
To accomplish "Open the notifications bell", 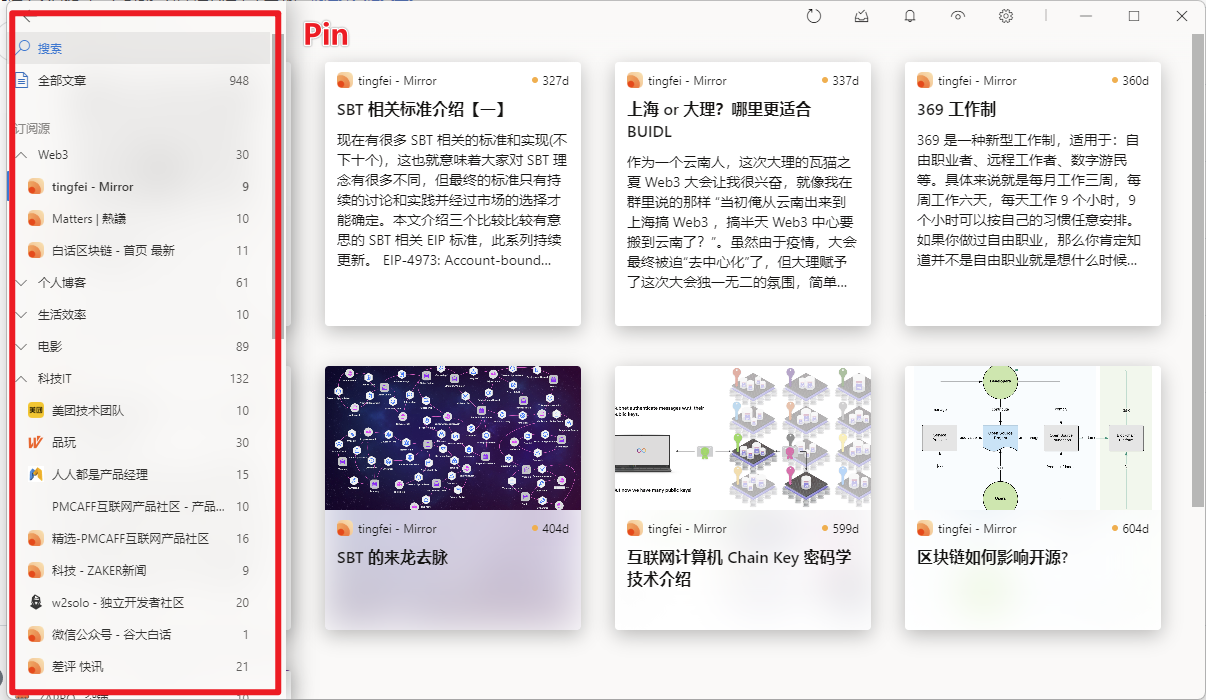I will click(909, 16).
